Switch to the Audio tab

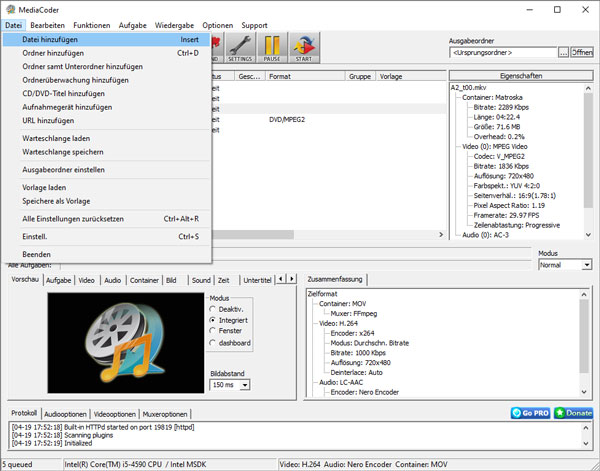click(112, 280)
